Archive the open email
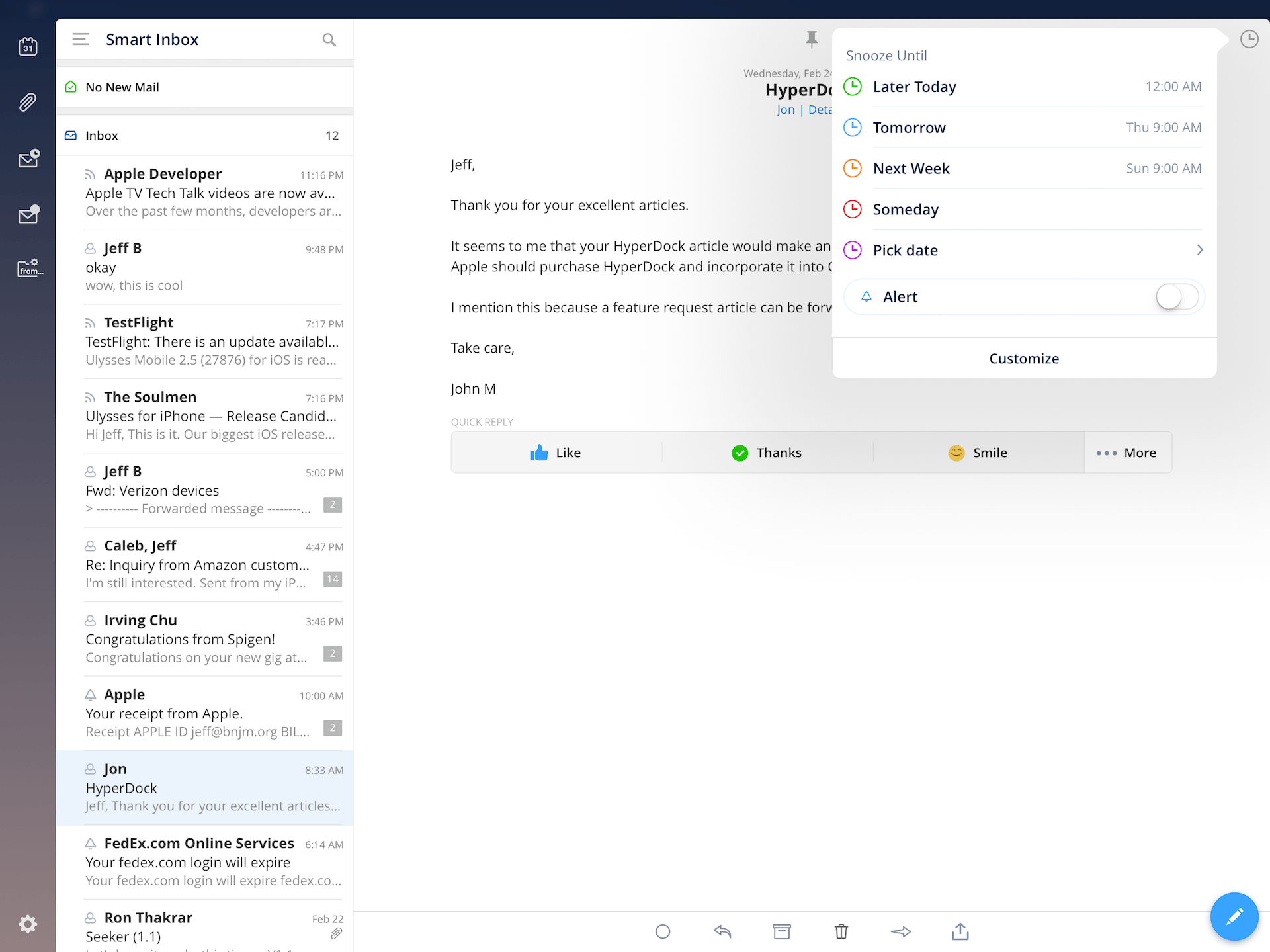 [781, 931]
